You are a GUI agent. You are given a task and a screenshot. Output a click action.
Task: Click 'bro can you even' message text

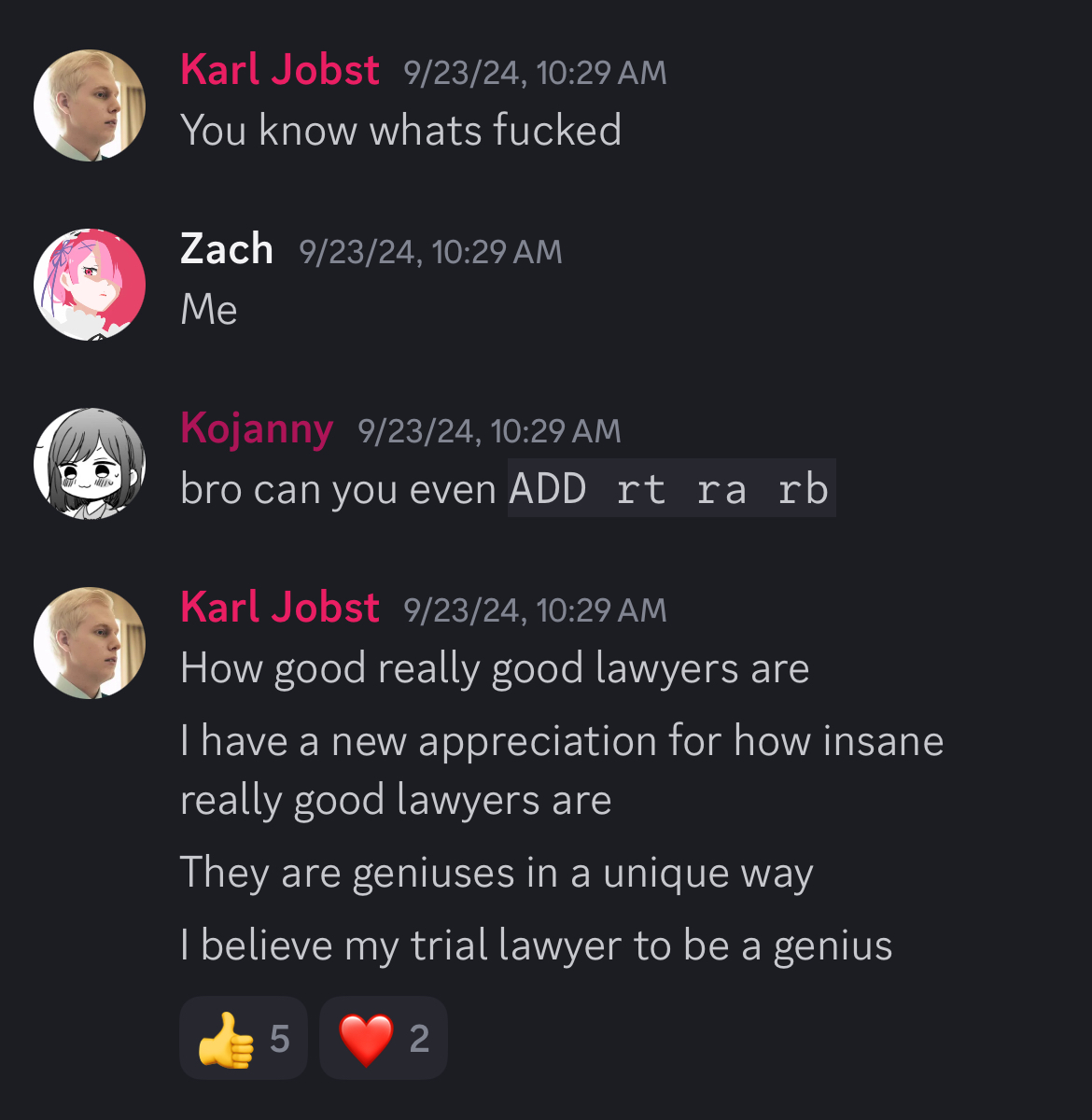click(338, 490)
